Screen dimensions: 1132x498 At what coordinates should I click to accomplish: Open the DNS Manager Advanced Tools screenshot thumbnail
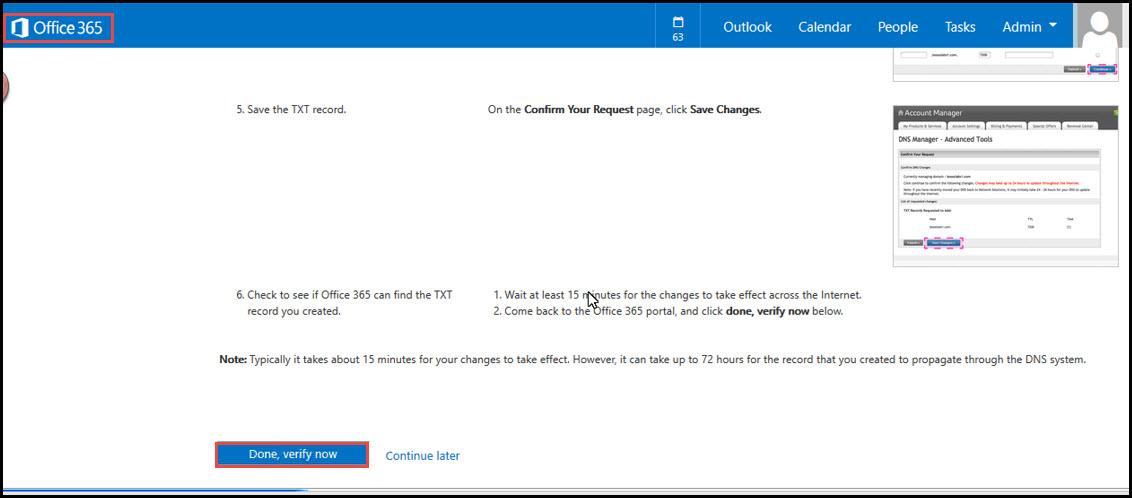(1004, 185)
